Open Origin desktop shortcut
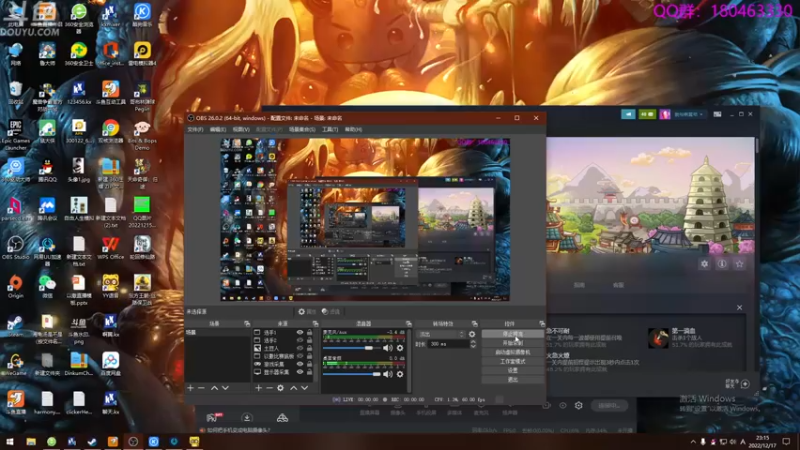This screenshot has height=450, width=800. (x=15, y=286)
